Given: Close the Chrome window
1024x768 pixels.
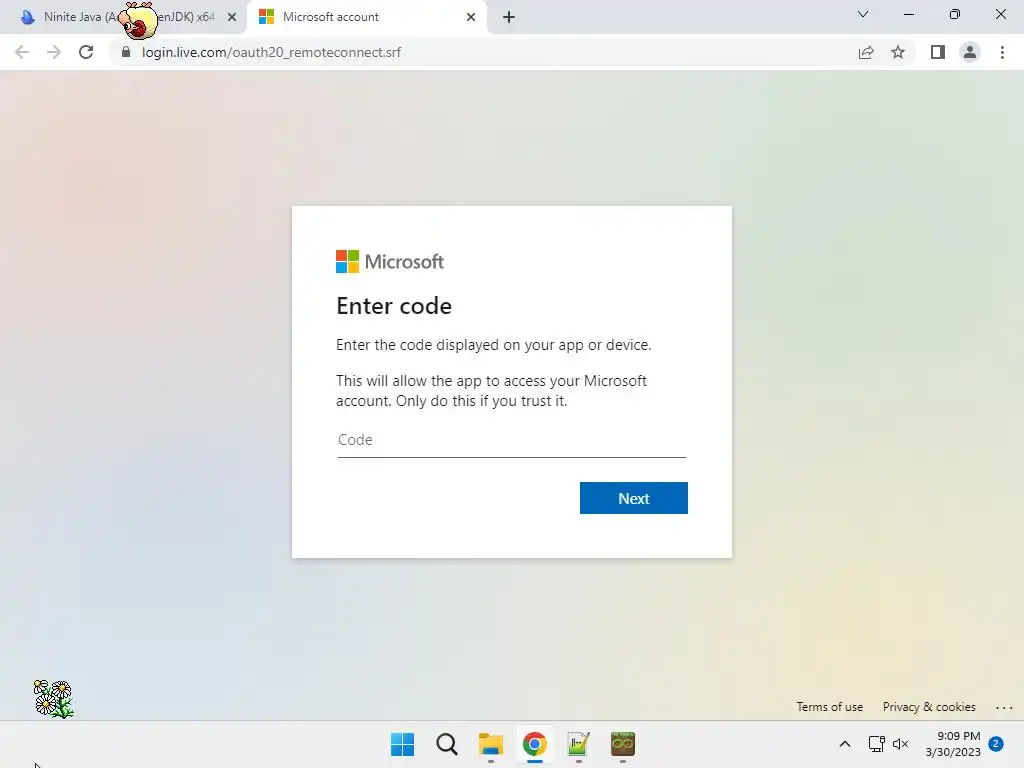Looking at the screenshot, I should (x=1000, y=14).
